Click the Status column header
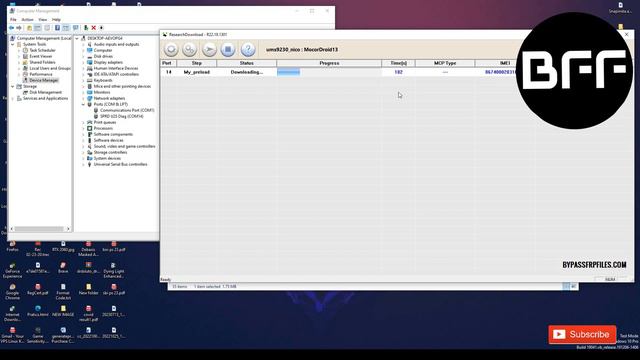Viewport: 640px width, 360px height. tap(247, 63)
